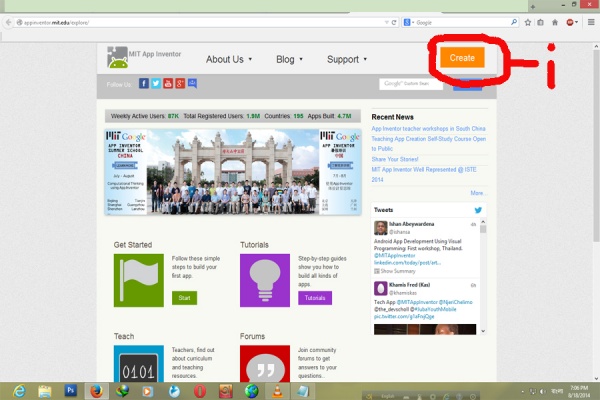Click the Twitter bird in Tweets header
Screen dimensions: 600x400
478,210
